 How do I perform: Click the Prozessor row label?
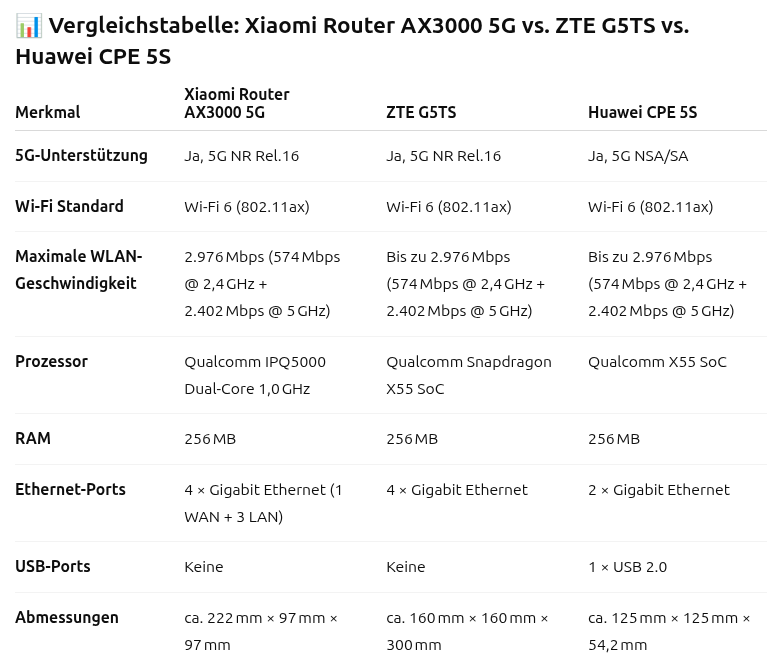coord(51,361)
